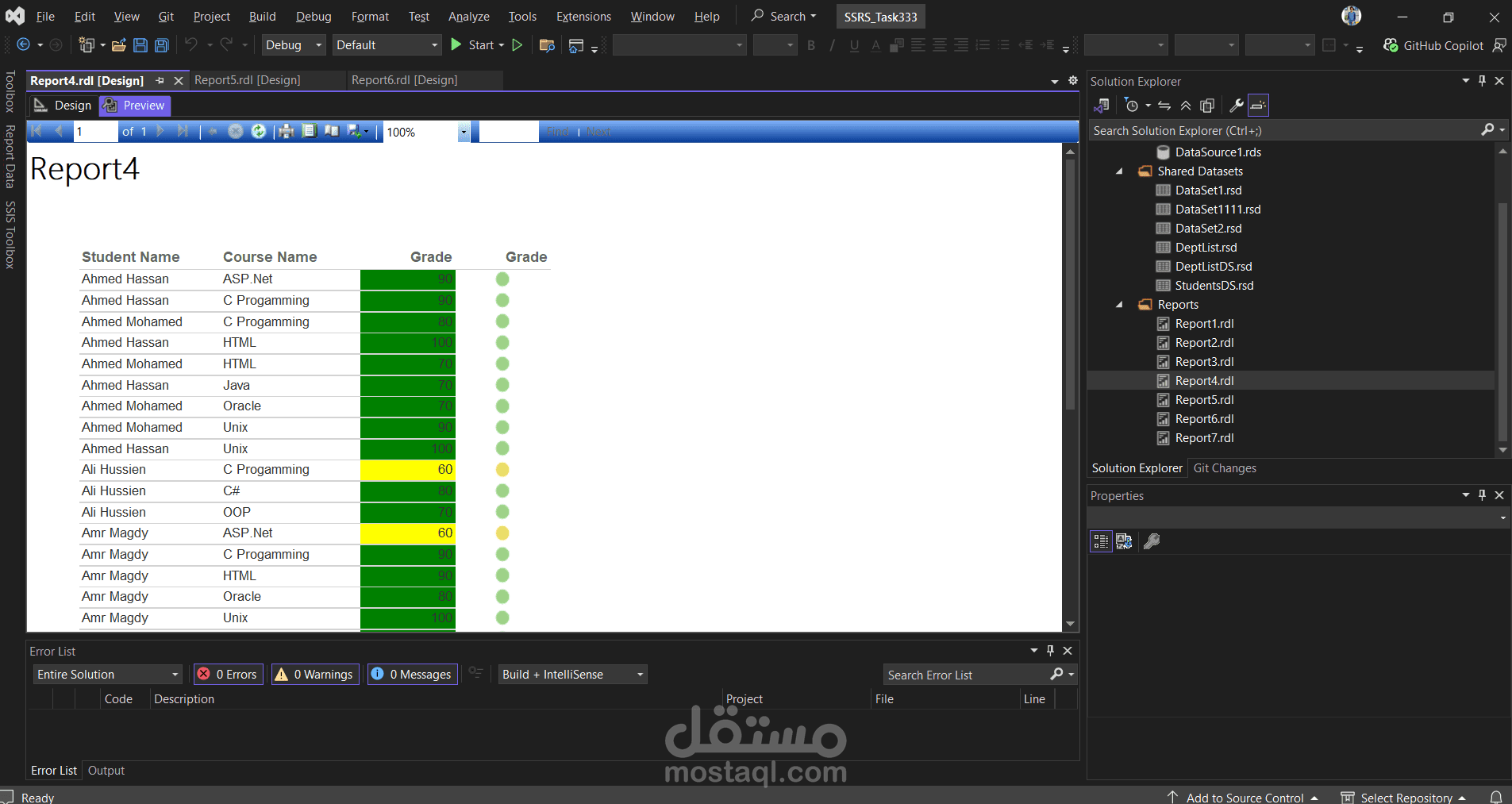Image resolution: width=1512 pixels, height=804 pixels.
Task: Select Report7.rdl in Solution Explorer
Action: pyautogui.click(x=1204, y=438)
